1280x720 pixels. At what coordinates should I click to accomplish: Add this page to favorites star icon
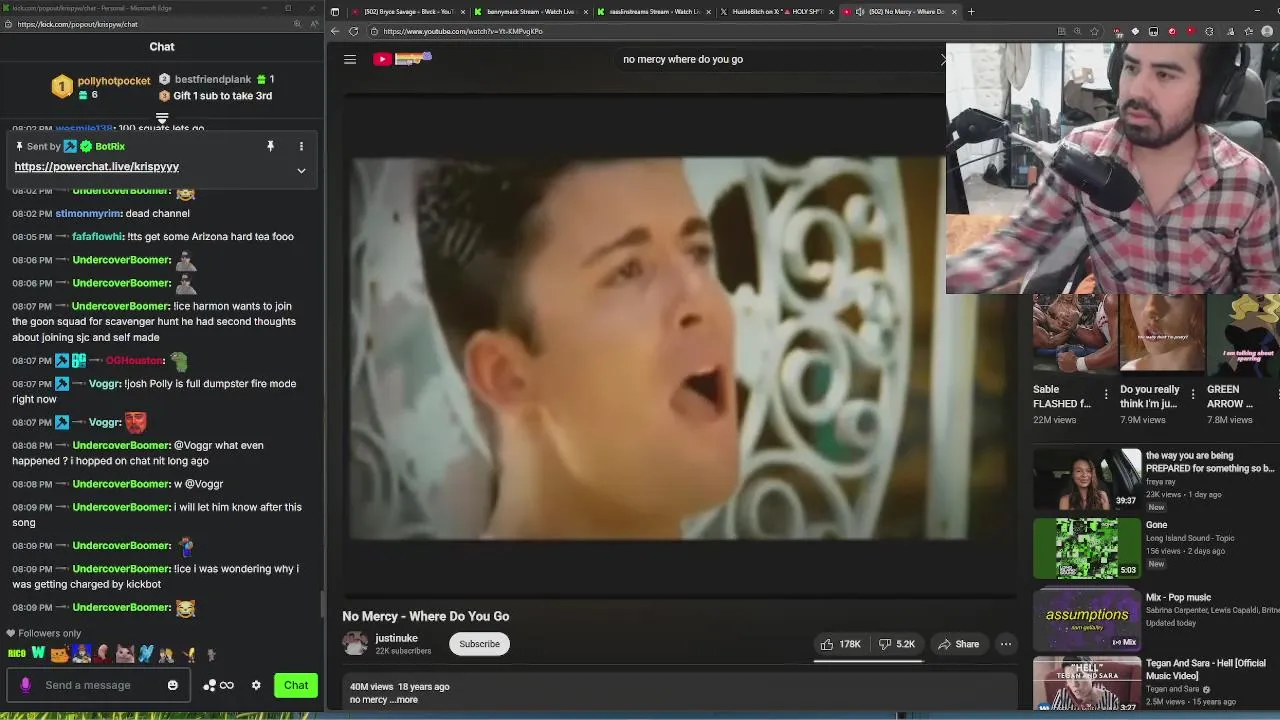coord(1096,31)
